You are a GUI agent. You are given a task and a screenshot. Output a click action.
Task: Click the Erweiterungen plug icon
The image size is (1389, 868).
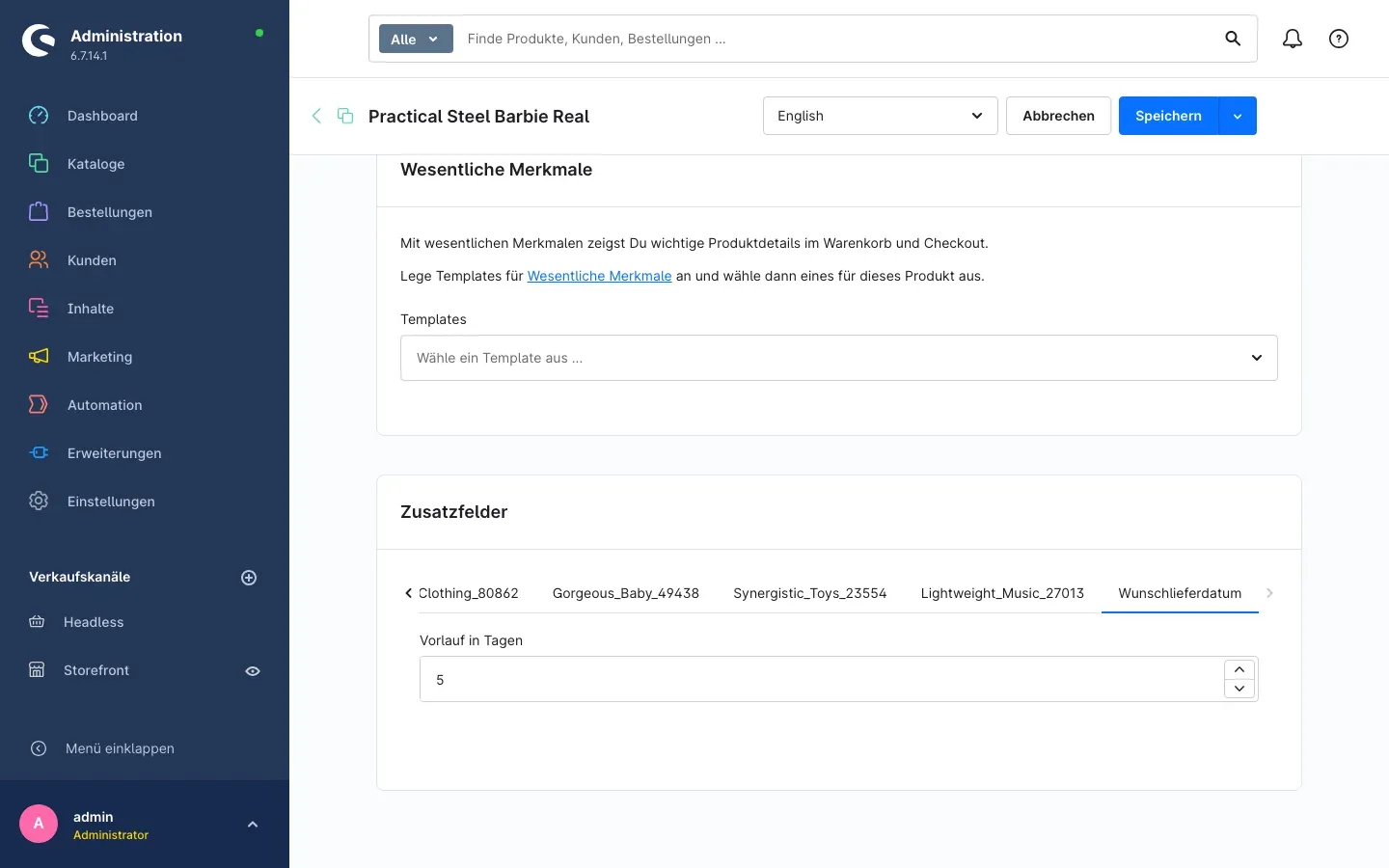(x=39, y=453)
